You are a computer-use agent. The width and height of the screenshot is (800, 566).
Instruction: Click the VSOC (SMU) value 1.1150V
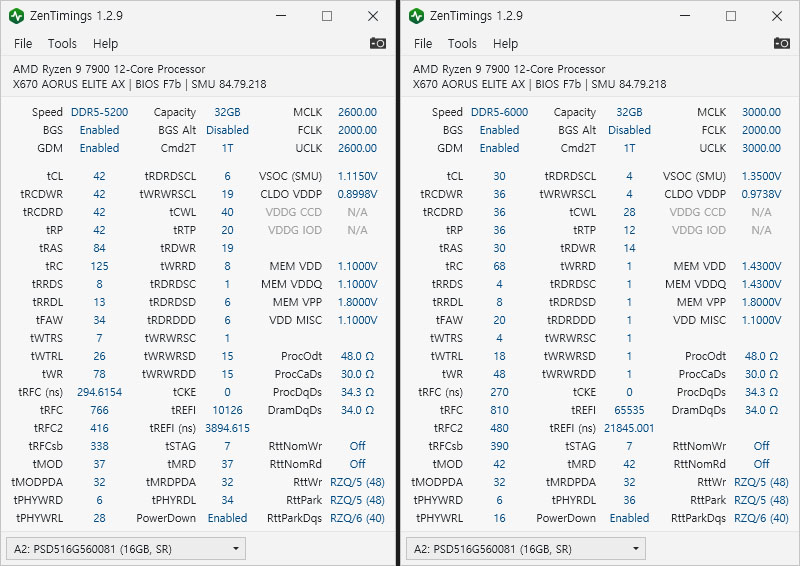pos(357,176)
